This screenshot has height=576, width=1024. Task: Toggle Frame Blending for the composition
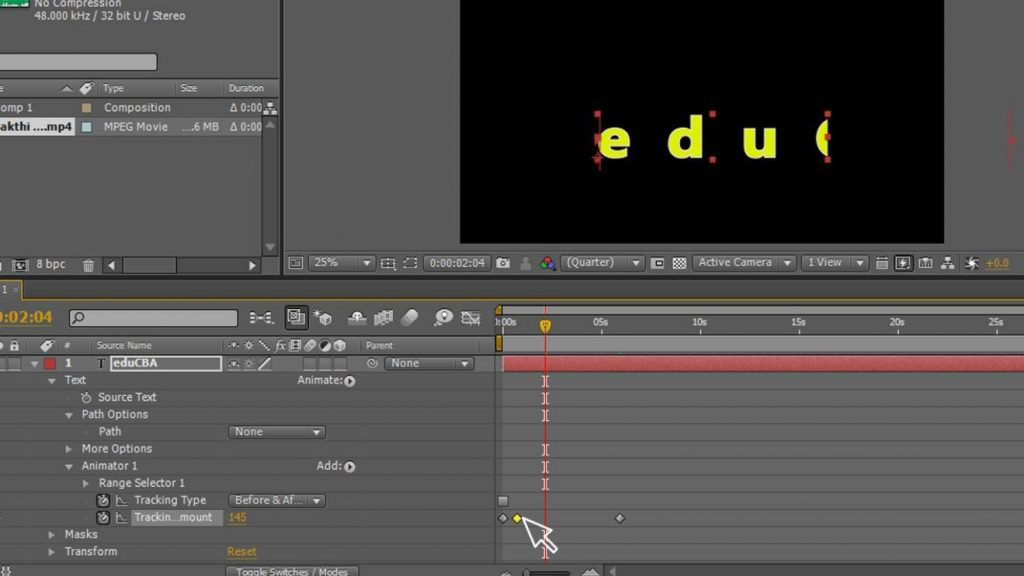tap(296, 318)
